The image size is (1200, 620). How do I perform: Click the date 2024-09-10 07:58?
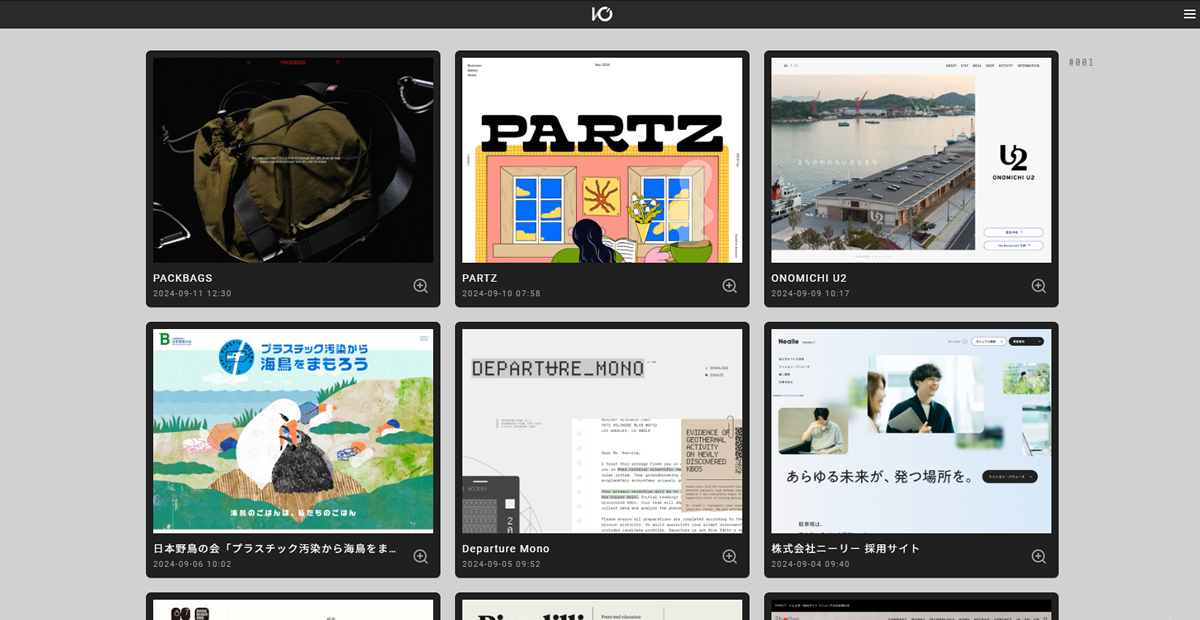click(x=501, y=294)
